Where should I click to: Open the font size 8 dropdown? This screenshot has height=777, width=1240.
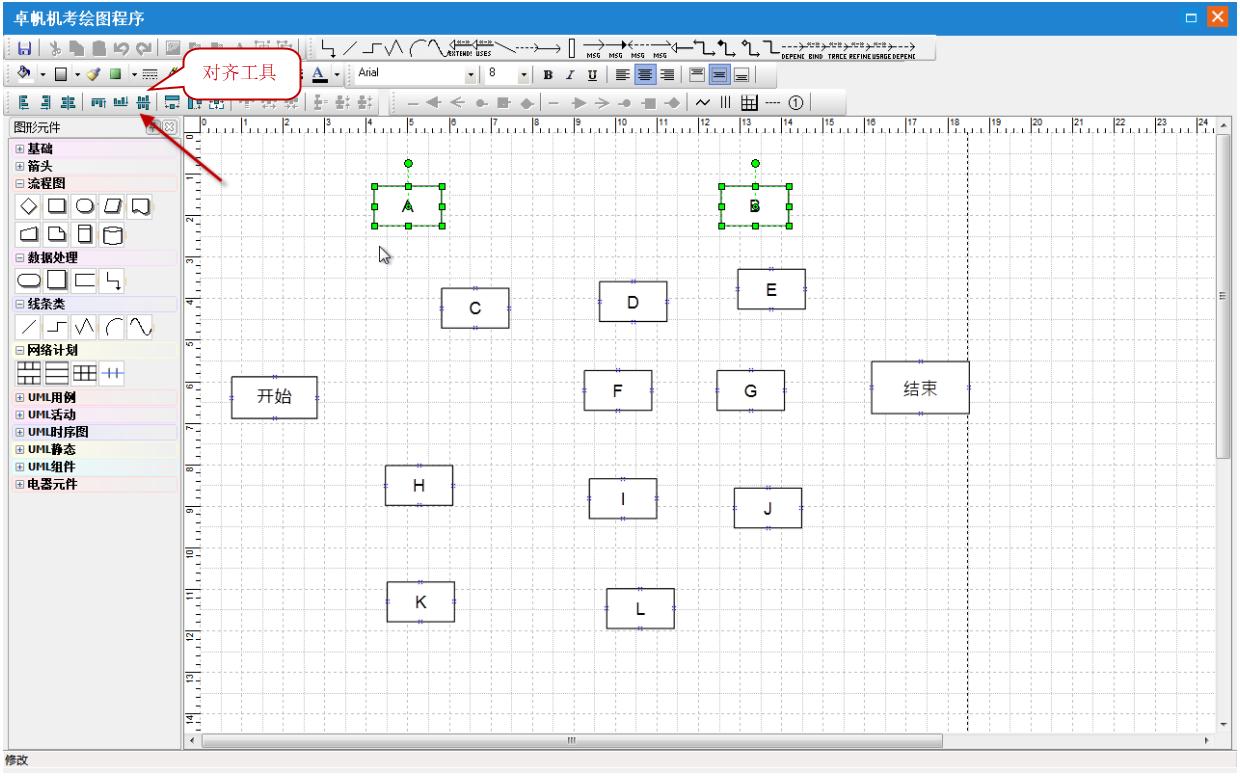[x=524, y=75]
